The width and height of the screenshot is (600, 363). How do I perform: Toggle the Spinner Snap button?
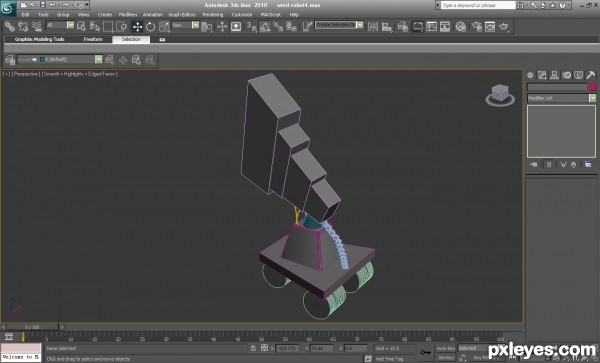[291, 26]
